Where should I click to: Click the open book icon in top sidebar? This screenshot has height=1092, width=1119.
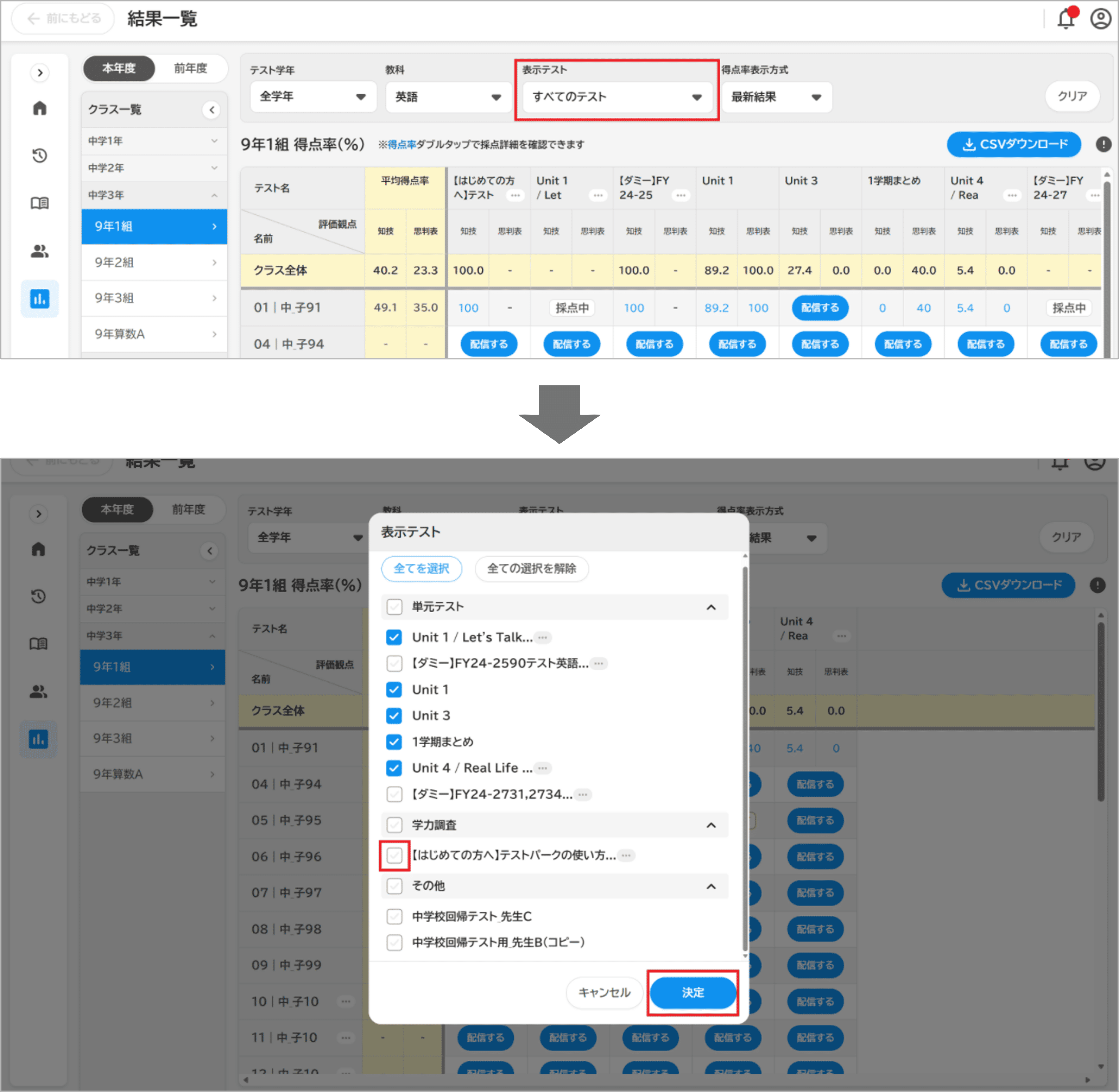tap(39, 203)
